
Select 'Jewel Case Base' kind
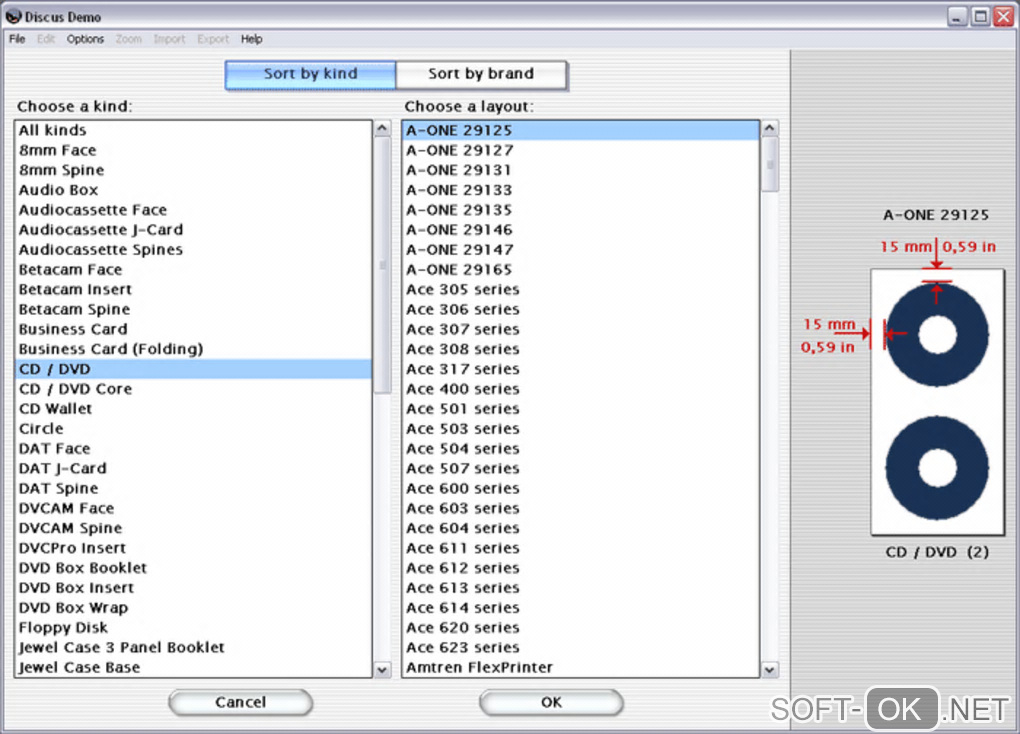coord(193,668)
